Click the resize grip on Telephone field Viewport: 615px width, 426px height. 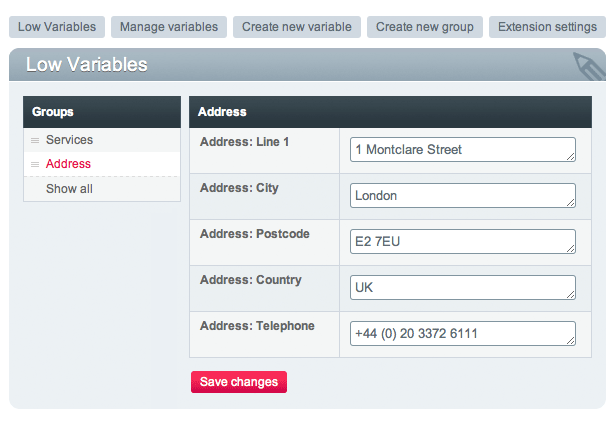[571, 340]
